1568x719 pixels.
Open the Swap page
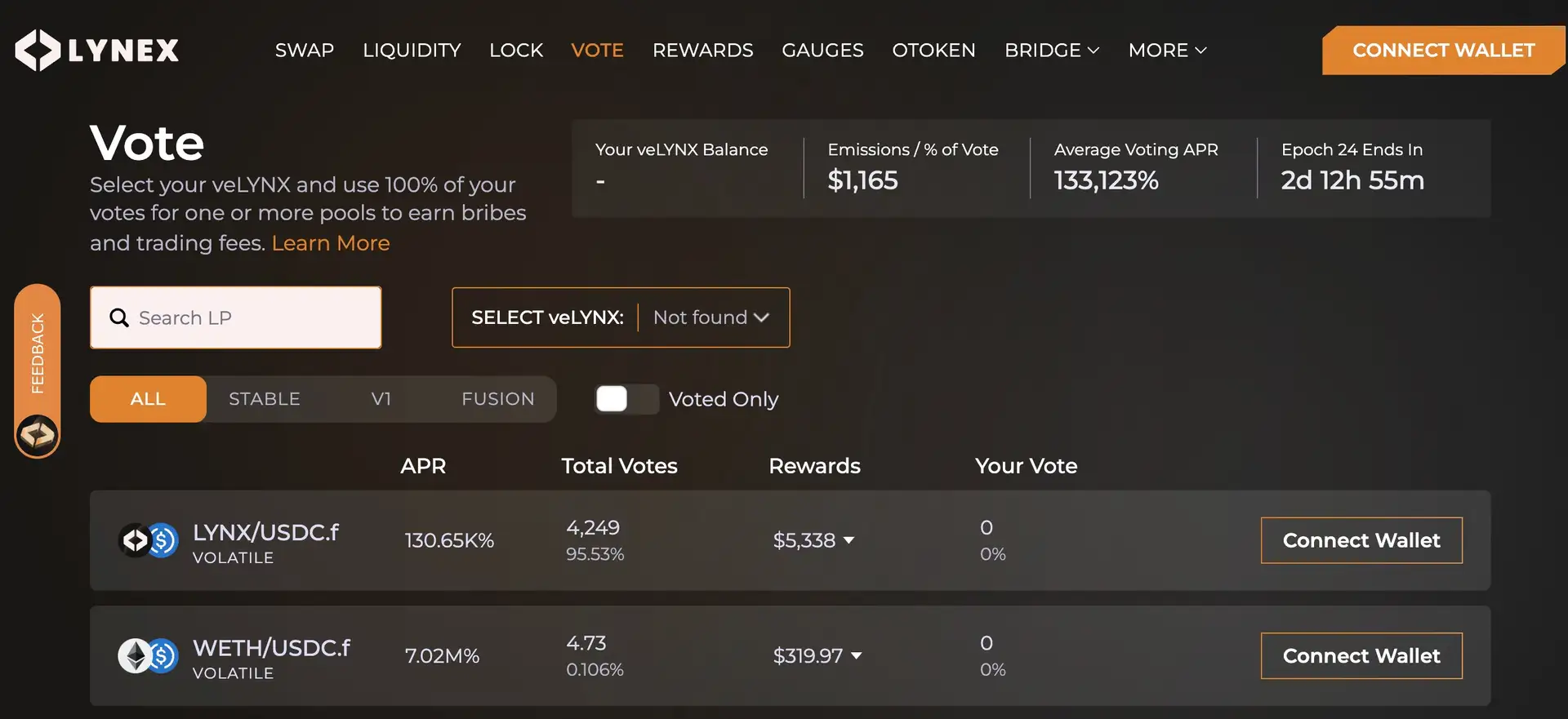[x=305, y=51]
